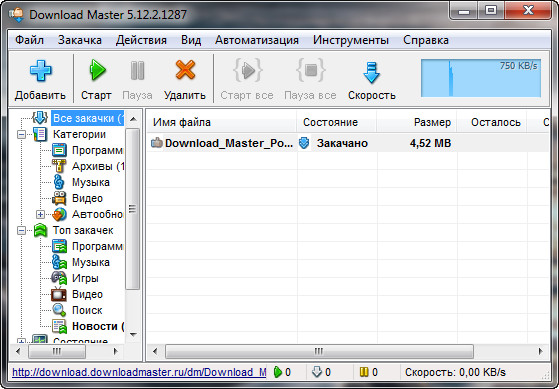559x389 pixels.
Task: Click the tree panel vertical scrollbar thumb
Action: click(x=133, y=209)
